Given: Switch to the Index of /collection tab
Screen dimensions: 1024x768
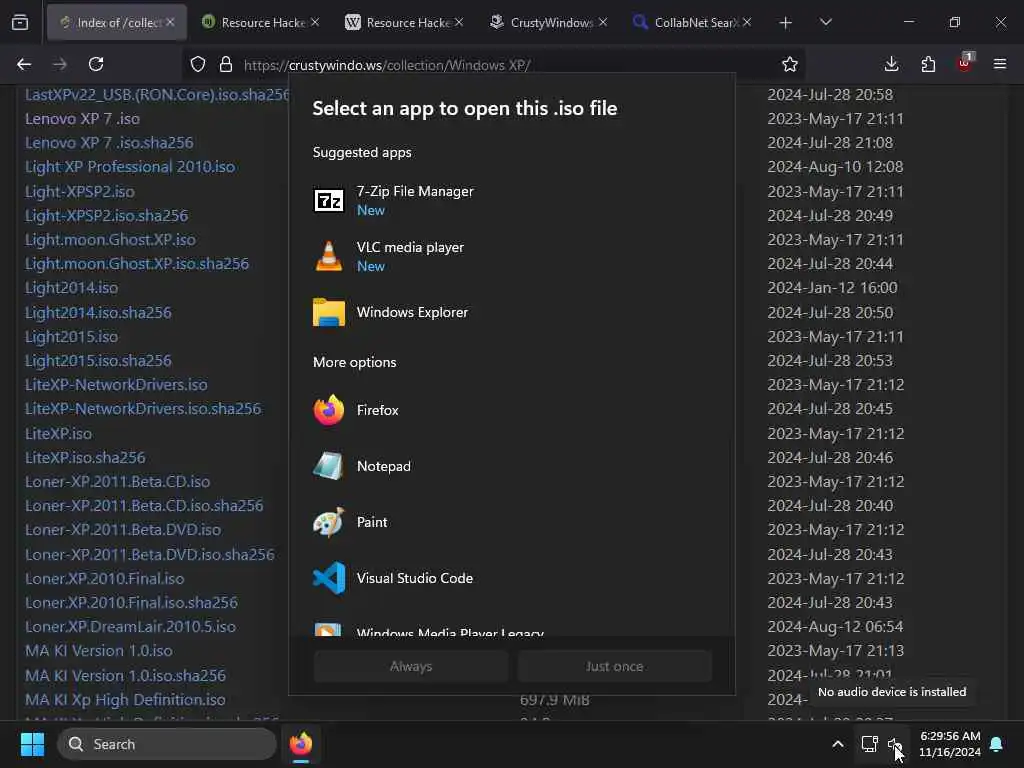Looking at the screenshot, I should (x=116, y=23).
